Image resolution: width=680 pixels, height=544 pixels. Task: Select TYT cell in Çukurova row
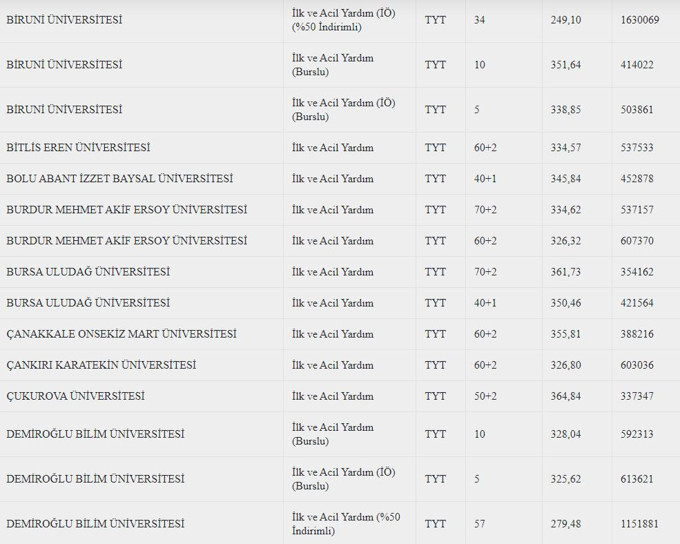pyautogui.click(x=435, y=396)
